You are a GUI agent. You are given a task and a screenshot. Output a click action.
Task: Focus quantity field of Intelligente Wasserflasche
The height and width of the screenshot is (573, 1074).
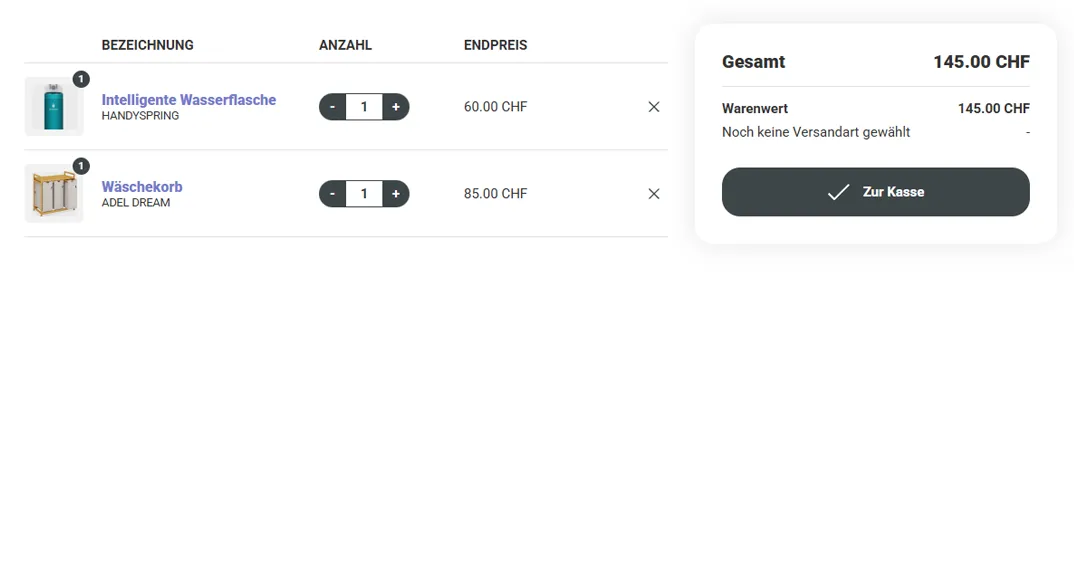point(364,107)
